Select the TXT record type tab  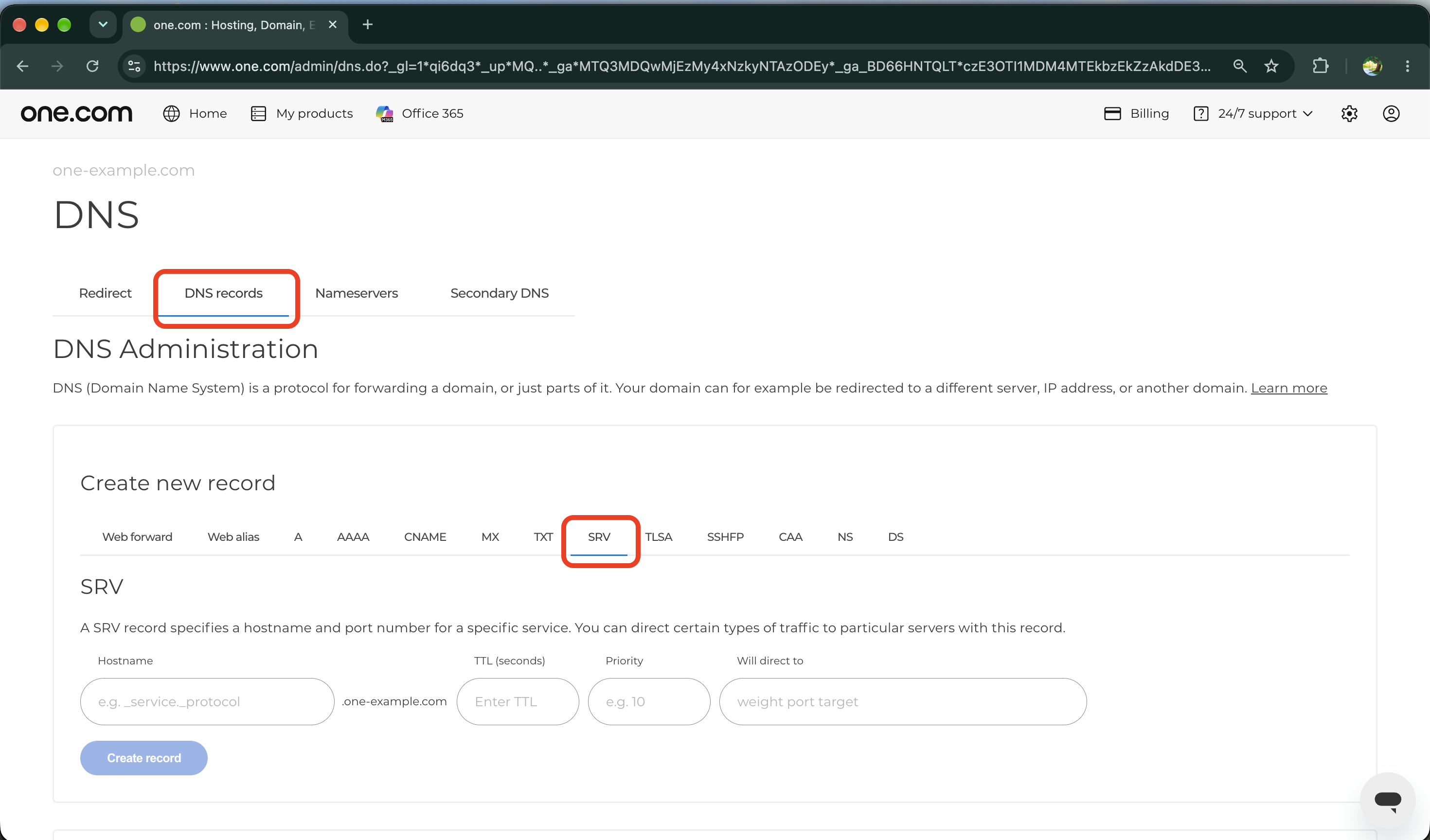[x=543, y=537]
